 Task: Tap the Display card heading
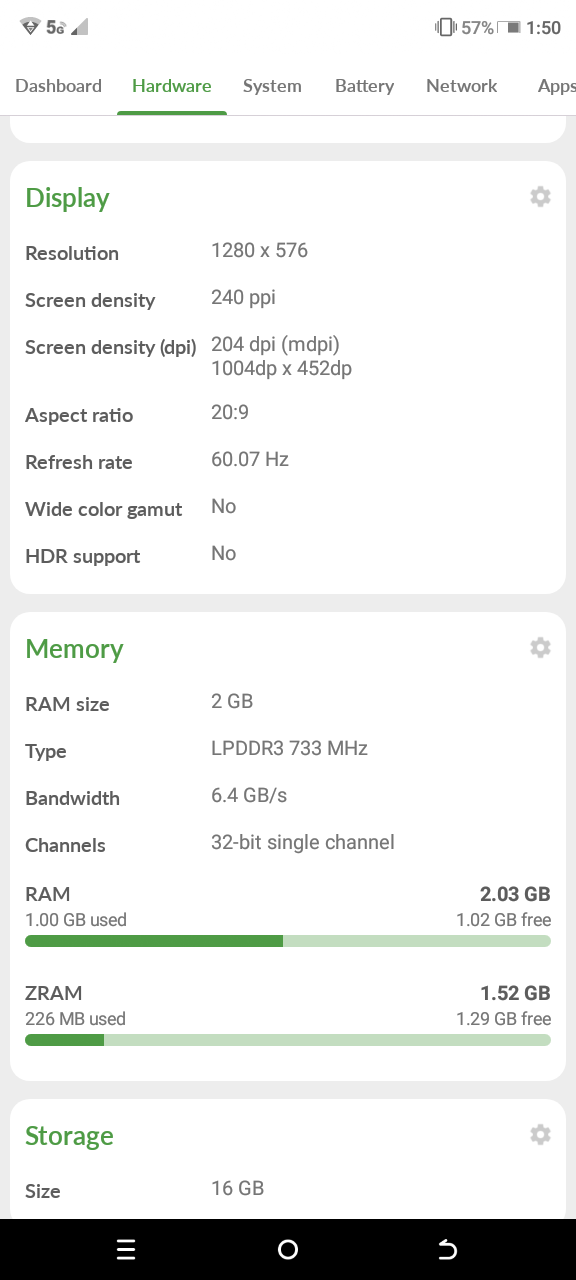tap(67, 198)
